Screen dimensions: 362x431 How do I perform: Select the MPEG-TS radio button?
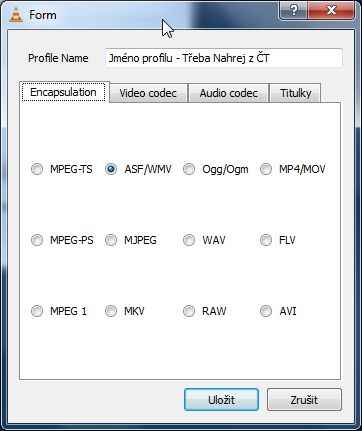37,169
